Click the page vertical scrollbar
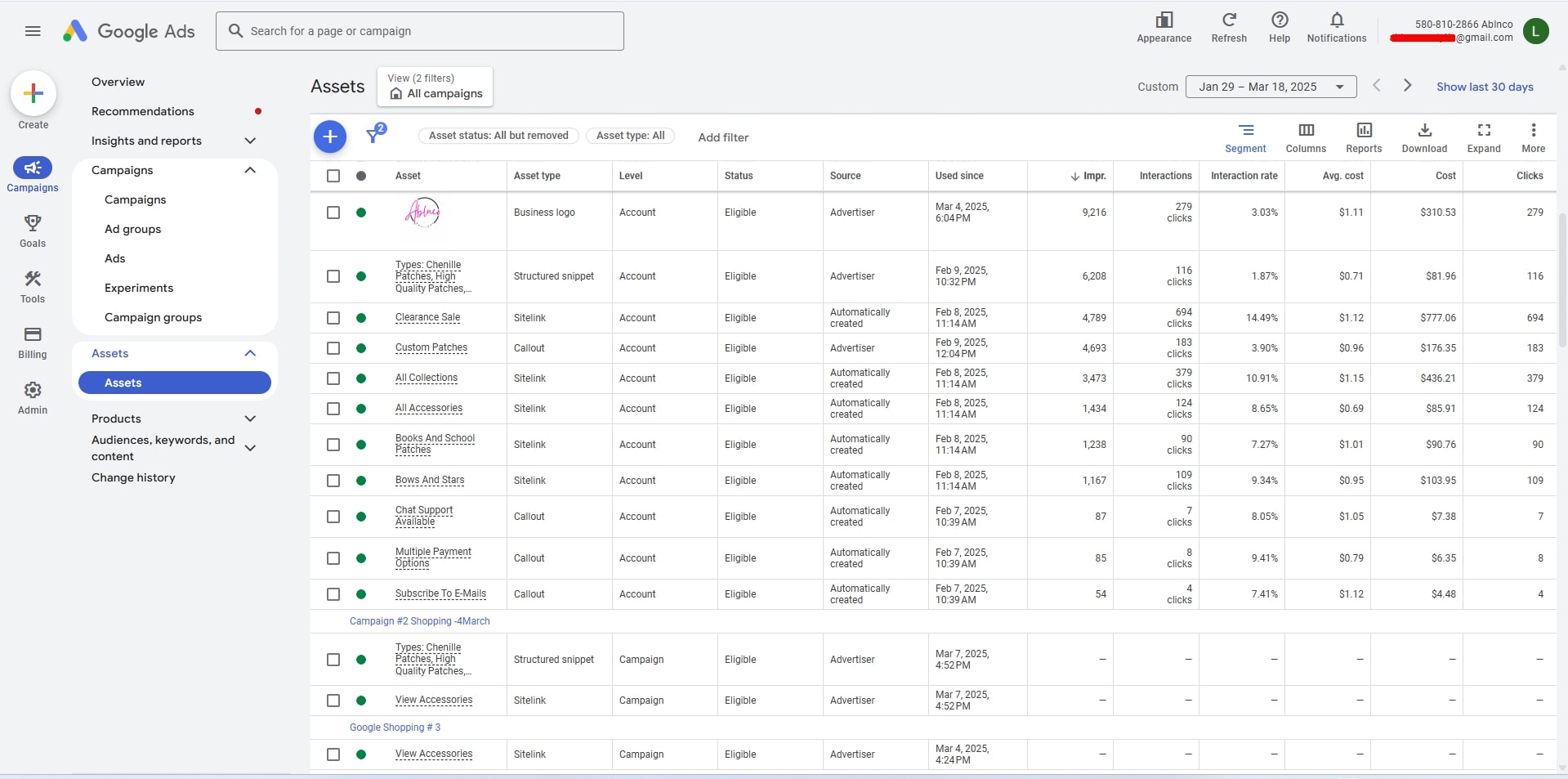The width and height of the screenshot is (1568, 779). [1562, 282]
